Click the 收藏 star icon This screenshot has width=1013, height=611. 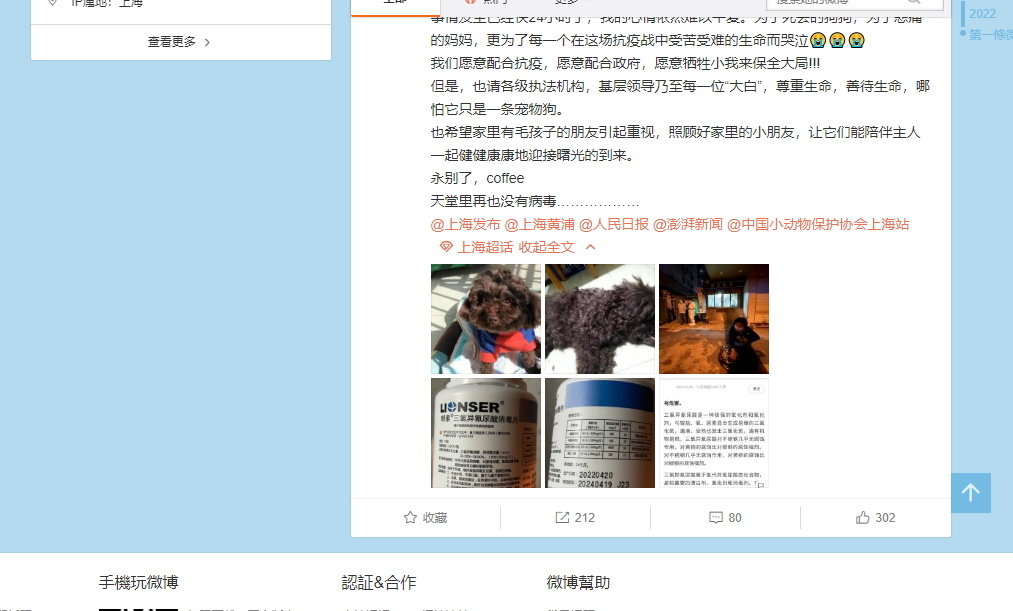pyautogui.click(x=410, y=517)
